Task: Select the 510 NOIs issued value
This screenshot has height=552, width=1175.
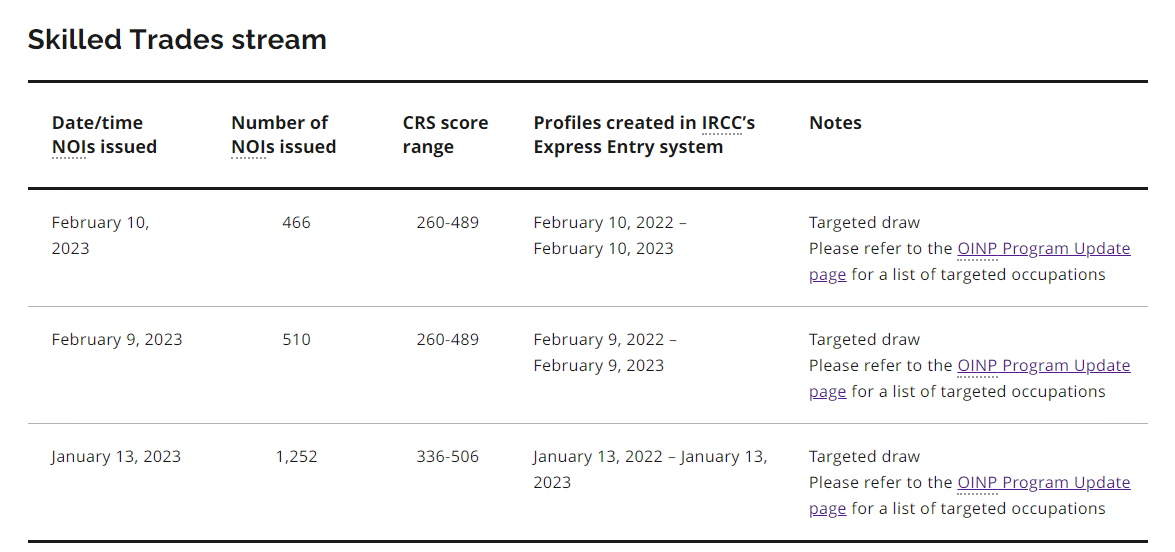Action: point(296,340)
